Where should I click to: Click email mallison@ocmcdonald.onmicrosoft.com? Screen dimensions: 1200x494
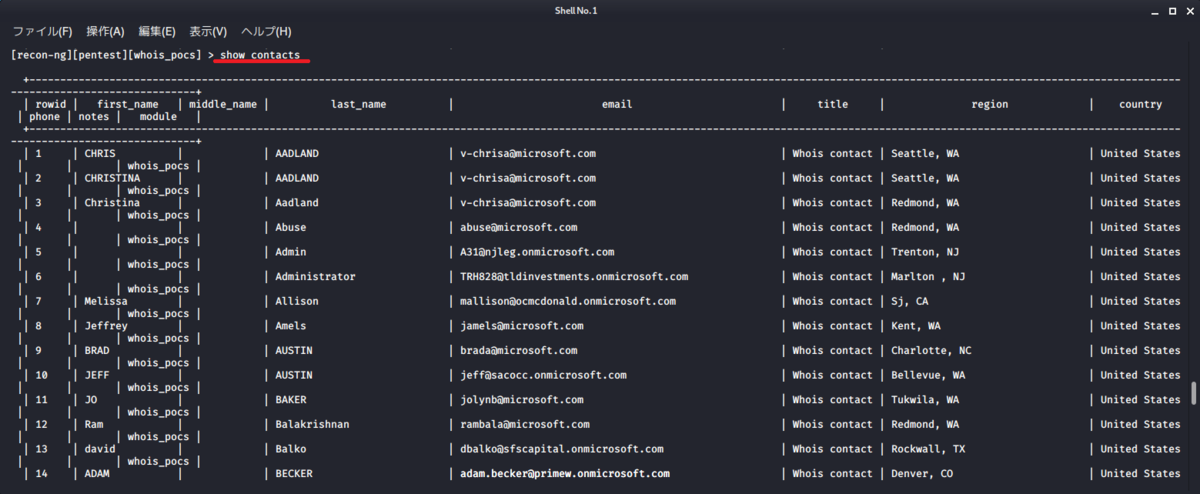[x=568, y=301]
